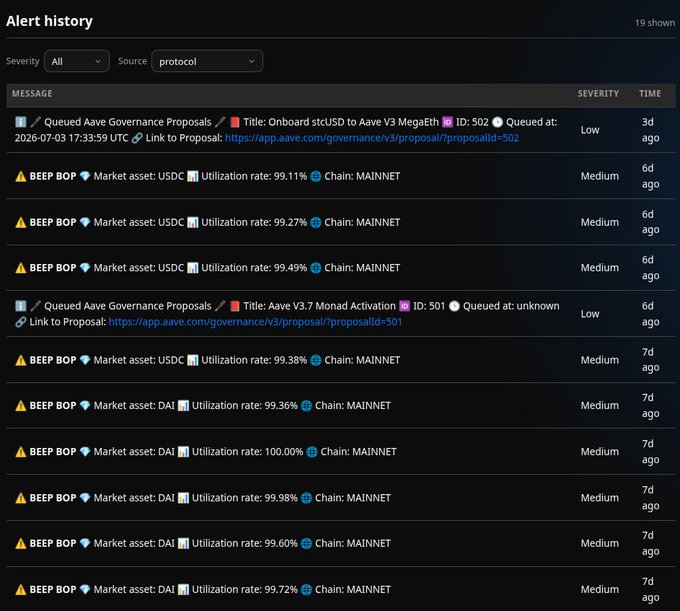
Task: Open the Source protocol dropdown
Action: 207,61
